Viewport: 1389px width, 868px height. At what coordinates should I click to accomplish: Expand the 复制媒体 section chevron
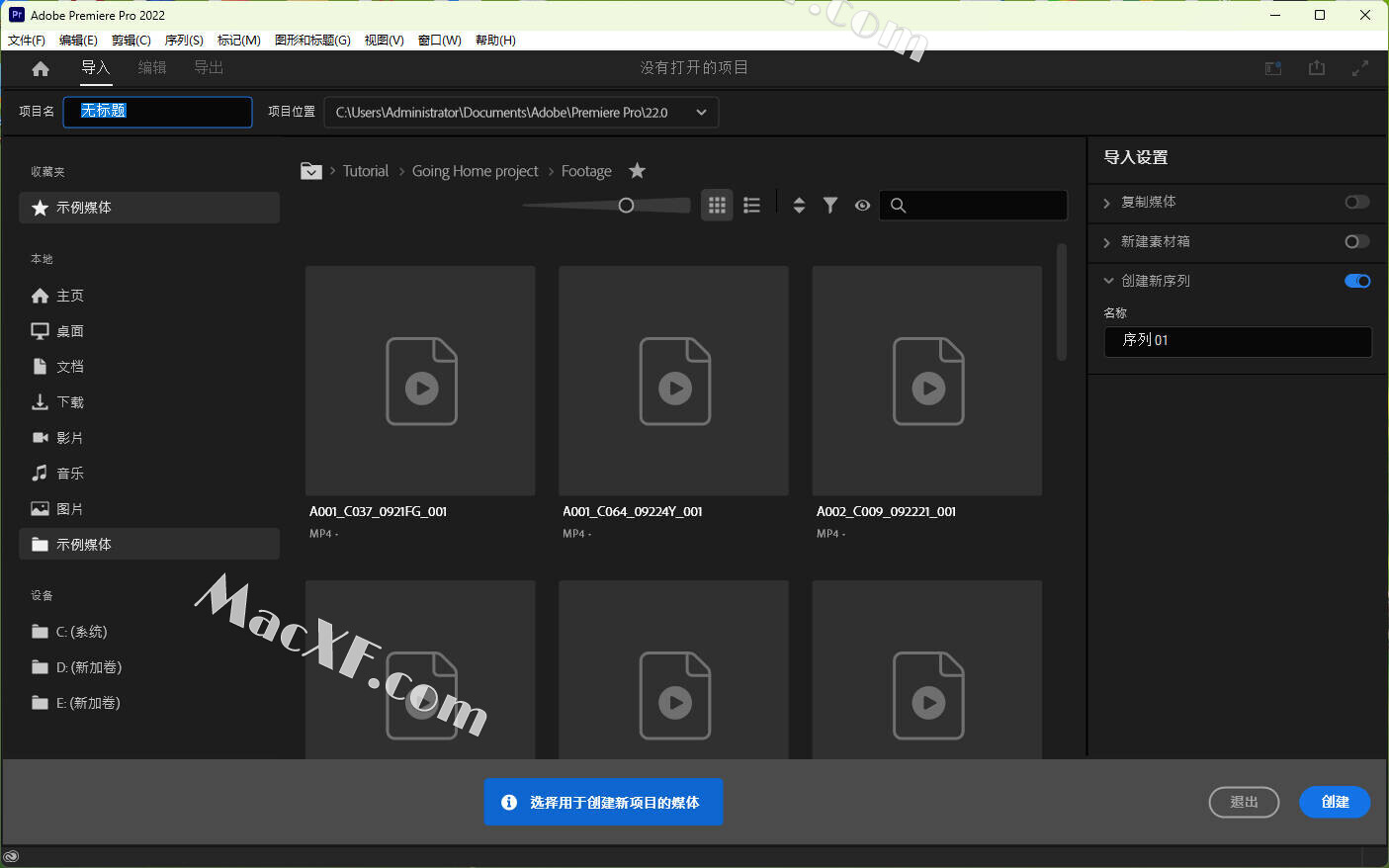click(1107, 203)
